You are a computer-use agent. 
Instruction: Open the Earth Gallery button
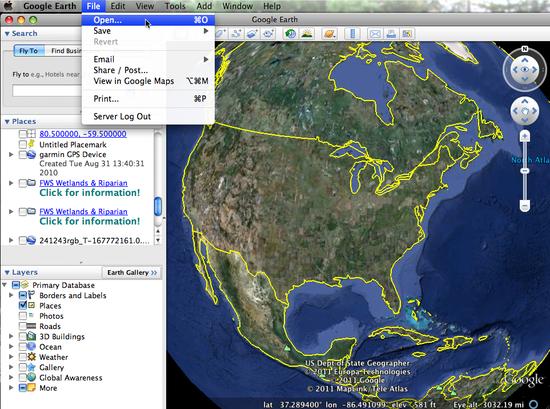pos(132,273)
